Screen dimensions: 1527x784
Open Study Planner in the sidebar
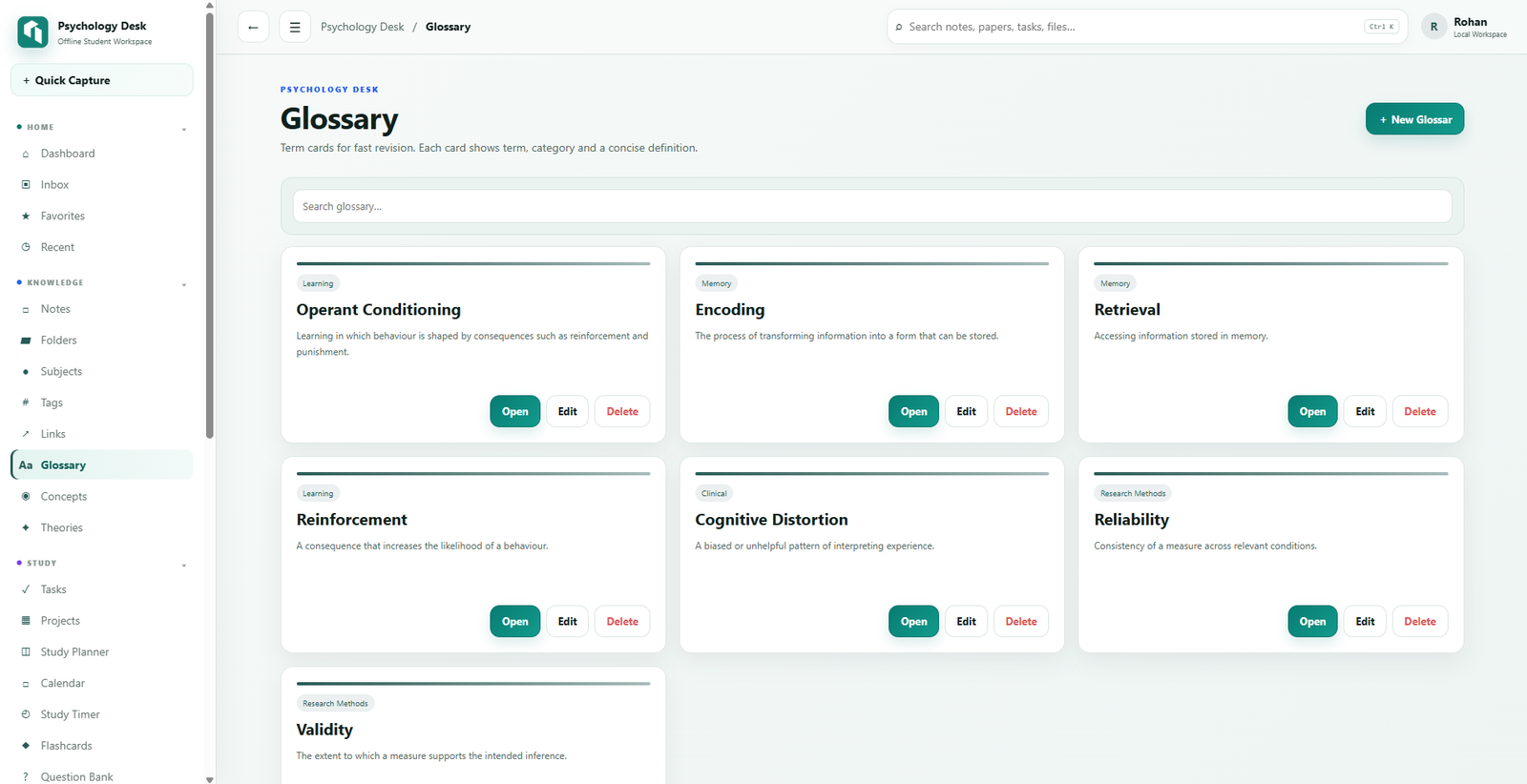tap(101, 652)
